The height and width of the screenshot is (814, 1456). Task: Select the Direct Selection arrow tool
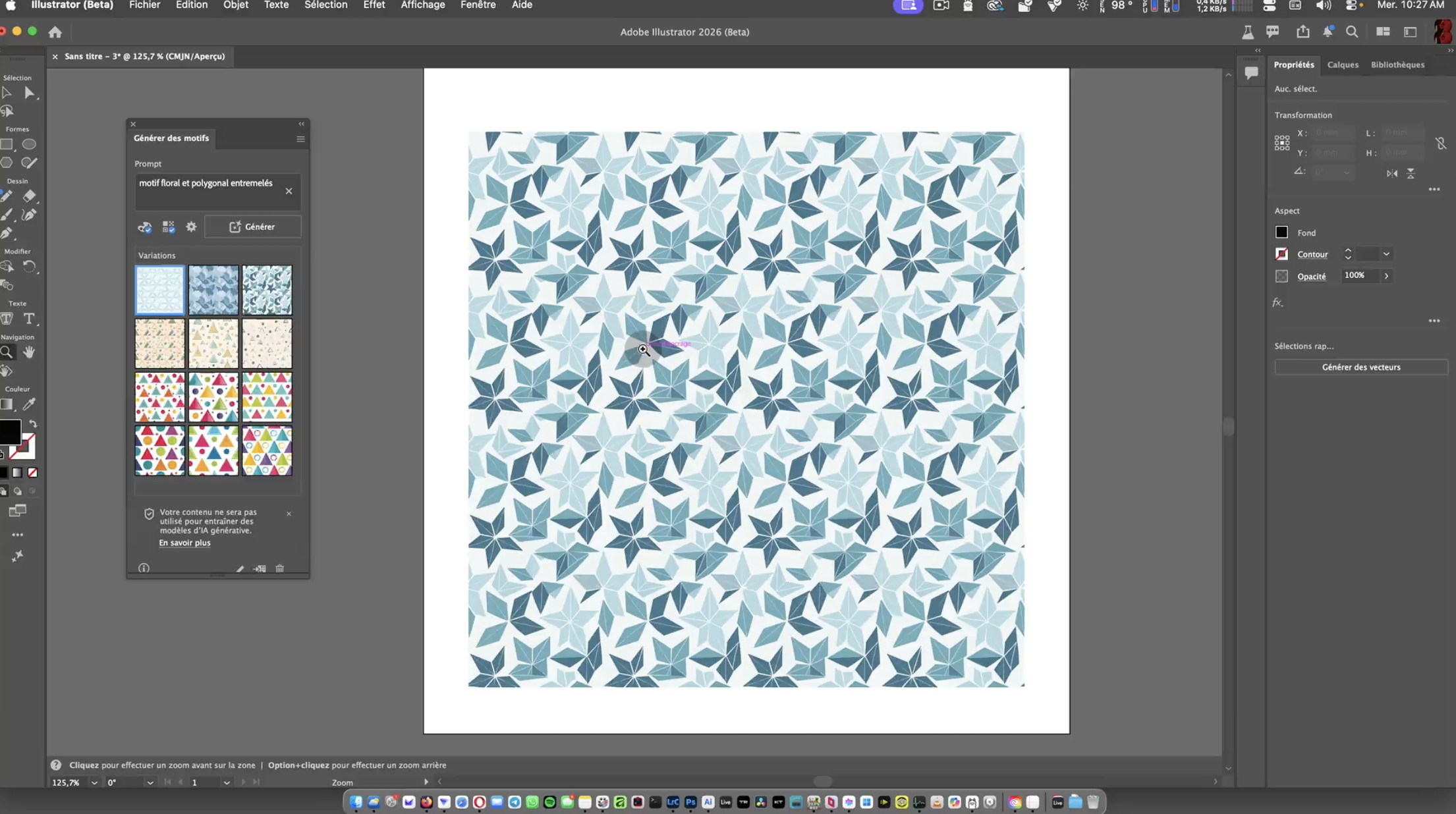pos(29,93)
